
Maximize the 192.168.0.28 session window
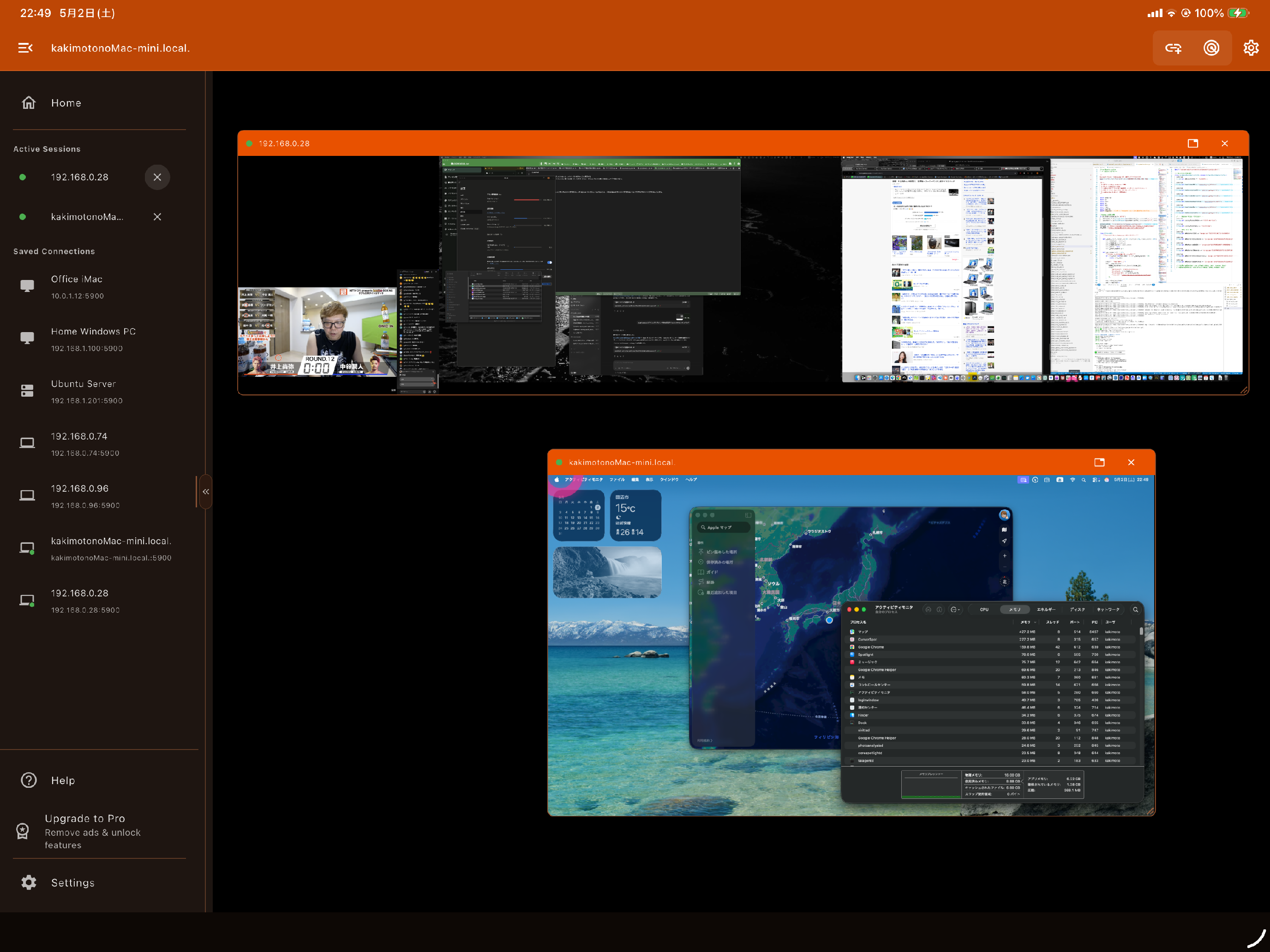(1192, 143)
